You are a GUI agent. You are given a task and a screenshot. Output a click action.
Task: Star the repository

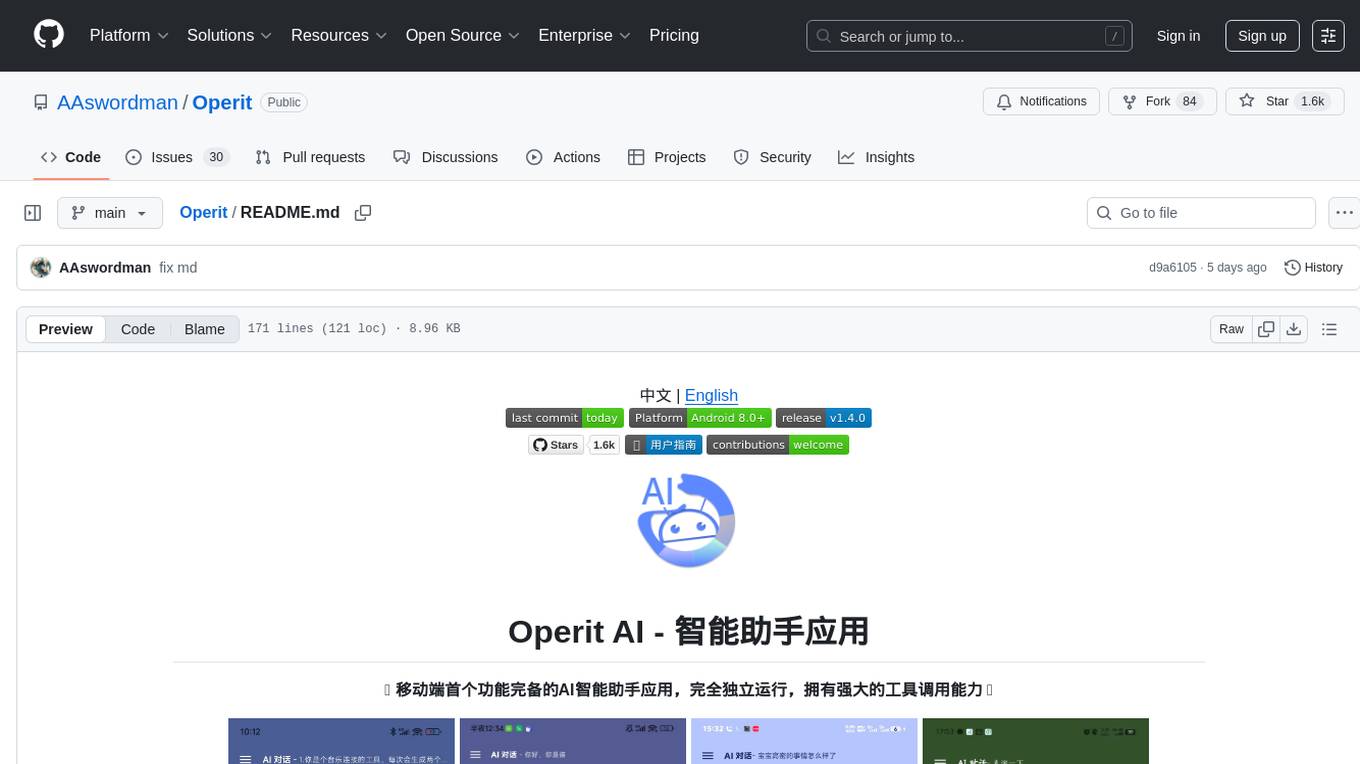click(1285, 102)
